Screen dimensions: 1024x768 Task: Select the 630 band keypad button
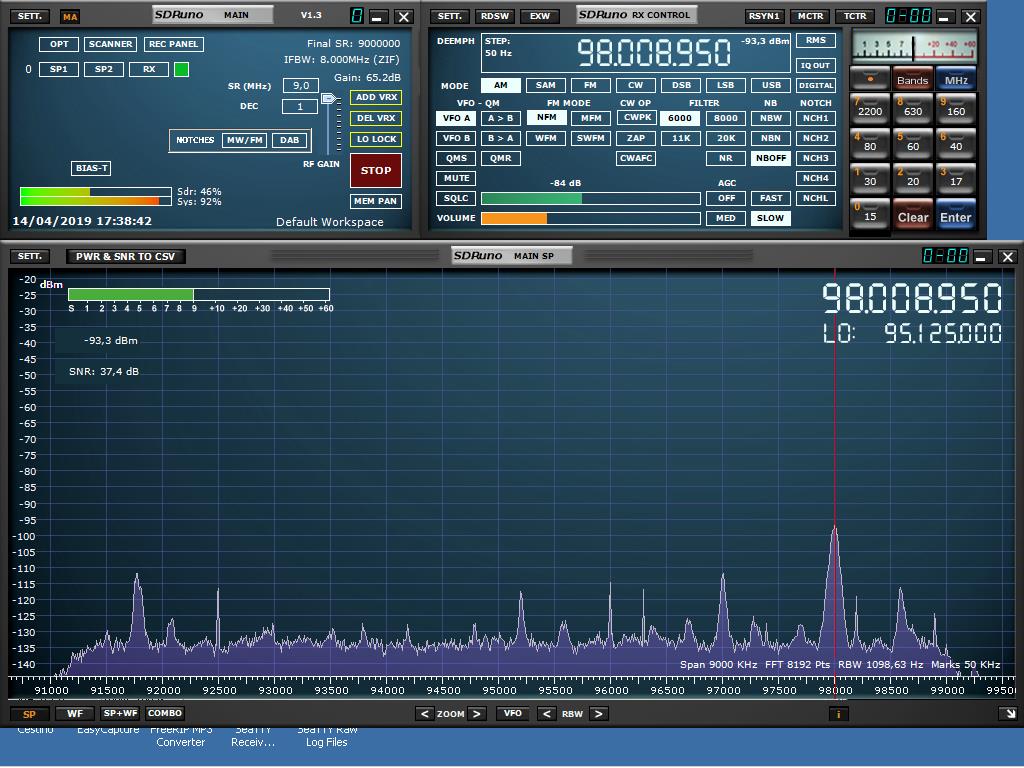pyautogui.click(x=912, y=108)
